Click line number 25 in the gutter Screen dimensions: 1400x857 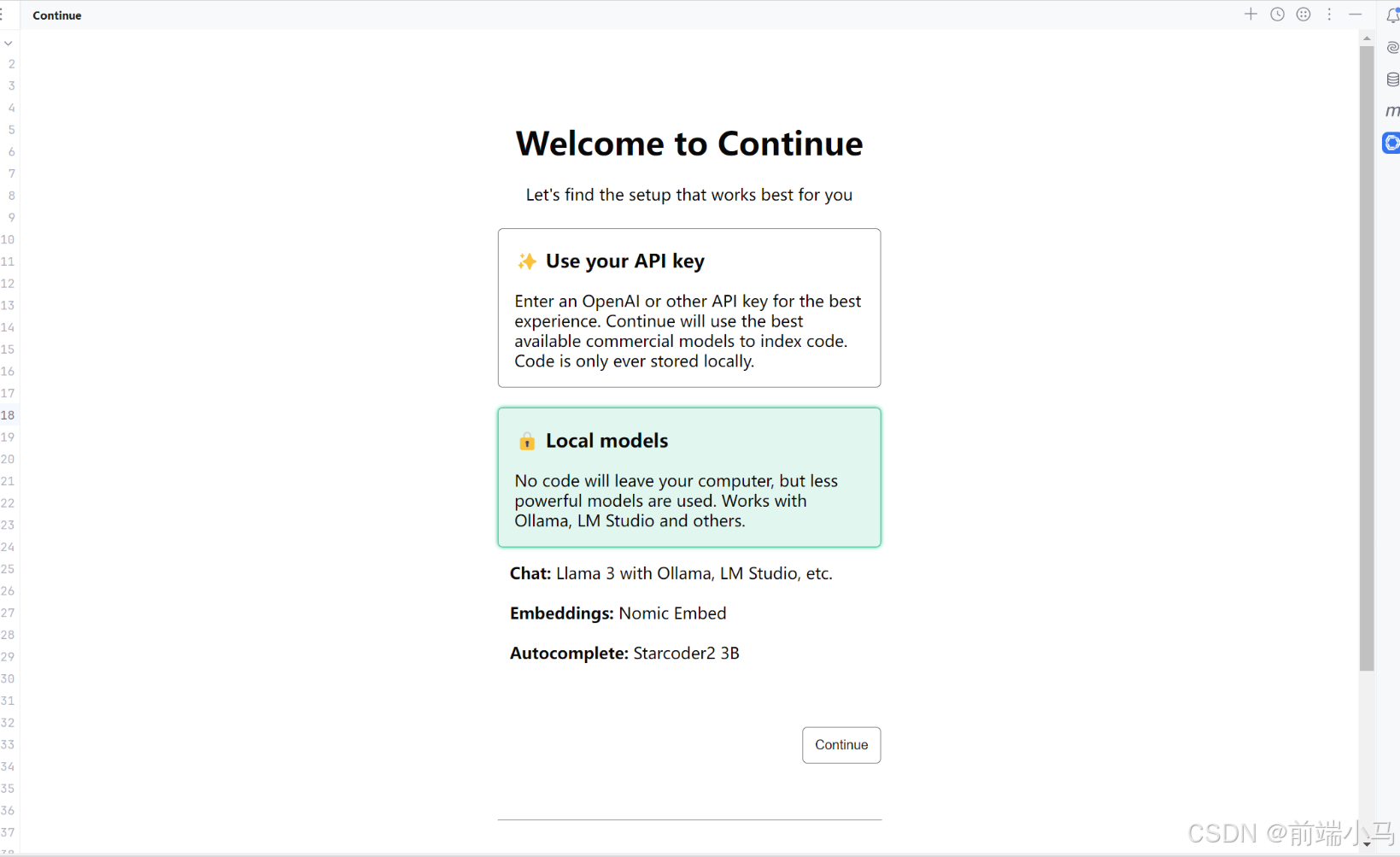pyautogui.click(x=8, y=569)
